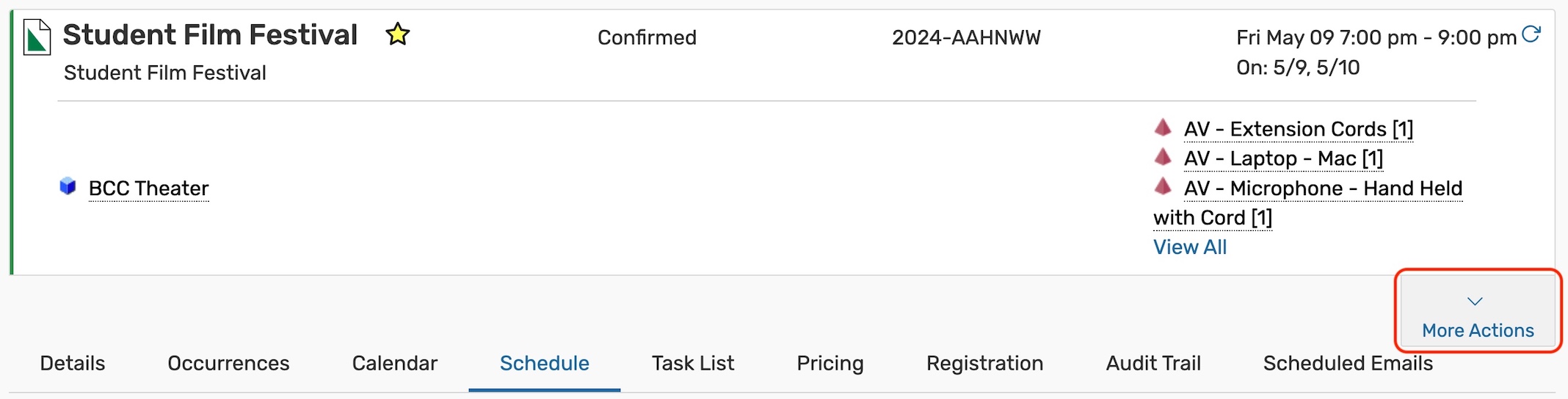
Task: Open the BCC Theater location link
Action: click(149, 188)
